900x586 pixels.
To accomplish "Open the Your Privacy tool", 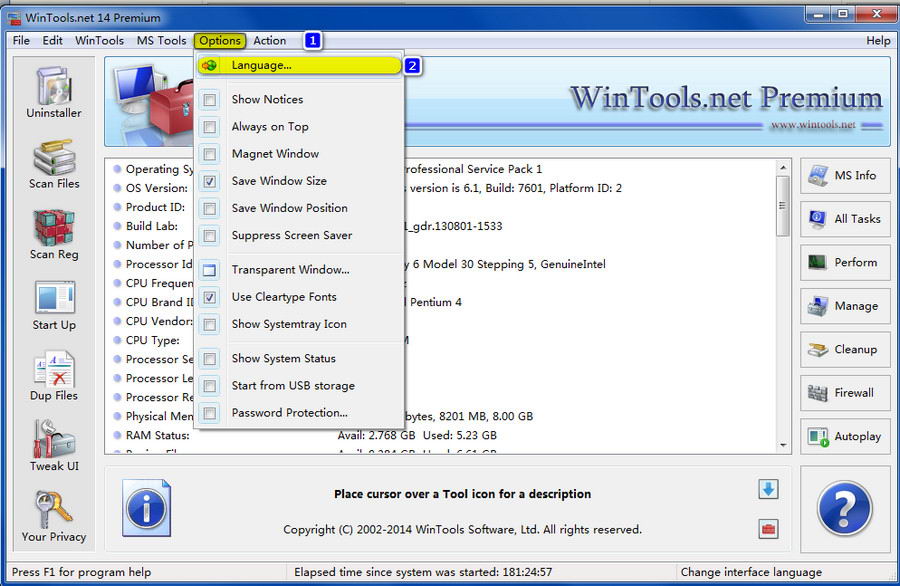I will 54,517.
